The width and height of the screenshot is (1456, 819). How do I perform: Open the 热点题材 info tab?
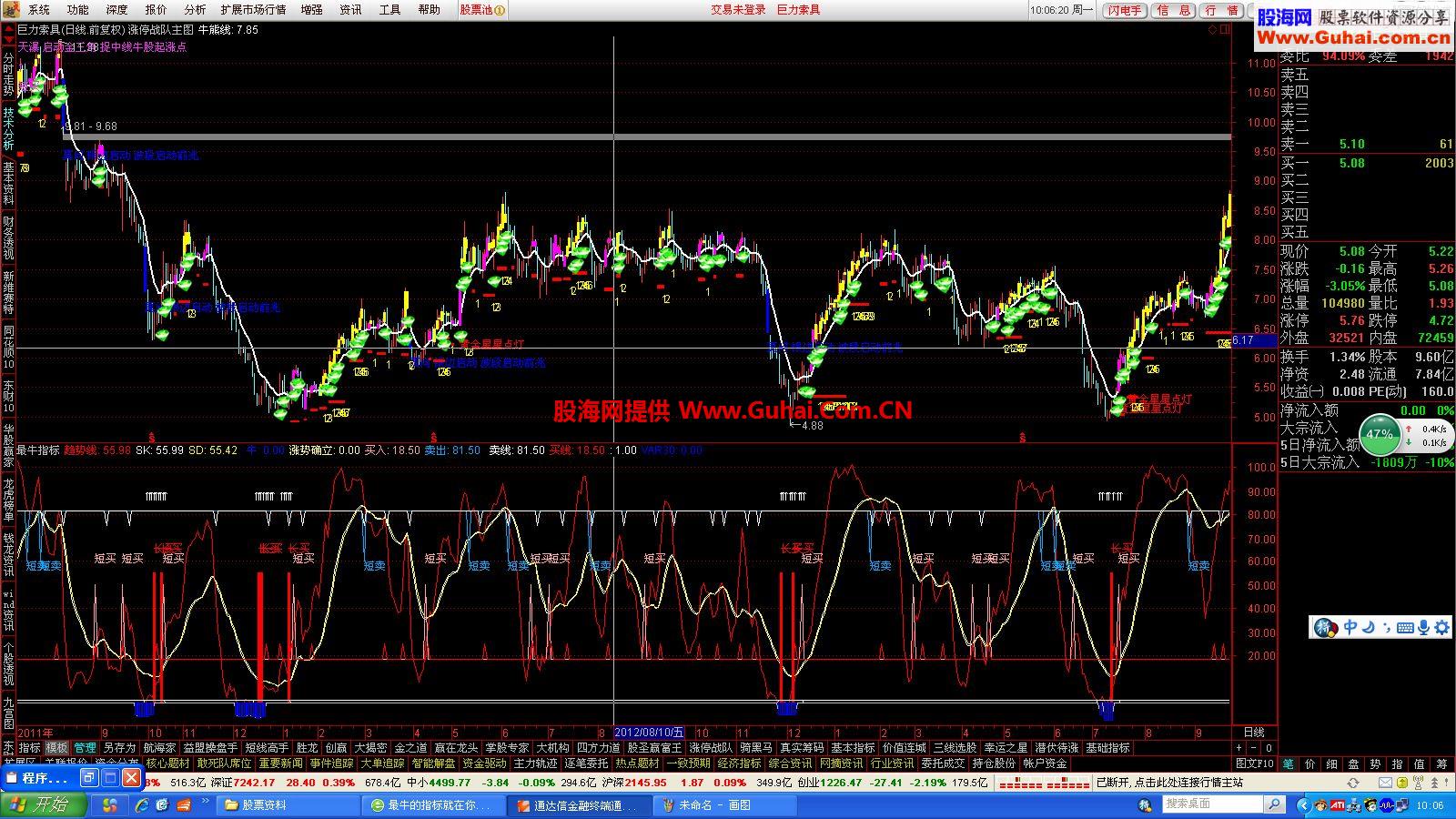click(637, 763)
